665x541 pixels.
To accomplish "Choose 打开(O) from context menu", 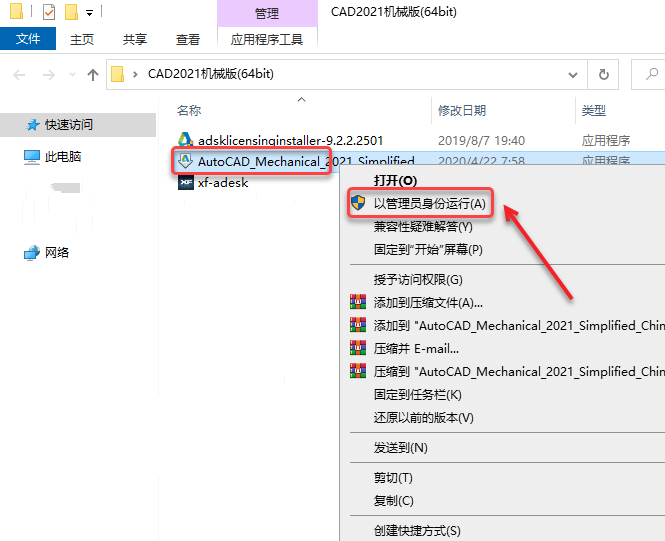I will (395, 181).
